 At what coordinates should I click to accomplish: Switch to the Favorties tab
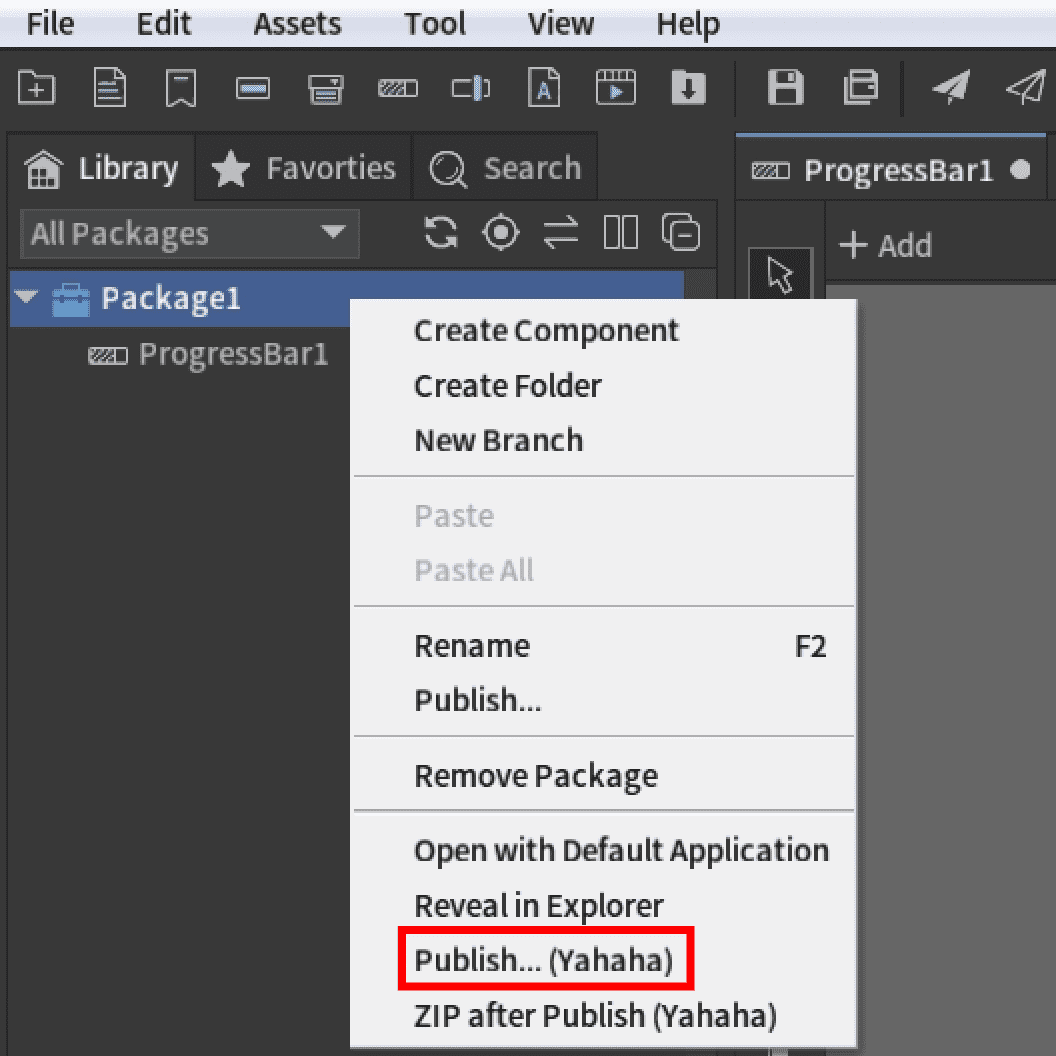coord(304,168)
